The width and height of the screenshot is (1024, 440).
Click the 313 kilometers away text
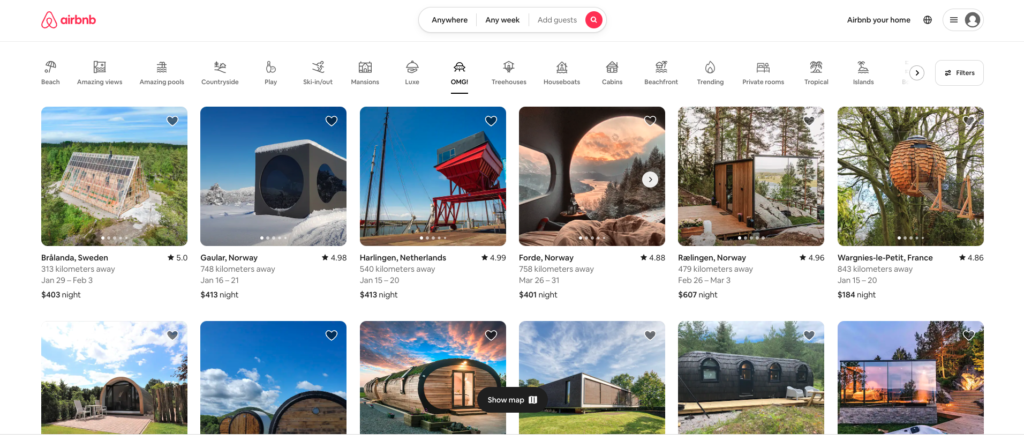pos(78,269)
